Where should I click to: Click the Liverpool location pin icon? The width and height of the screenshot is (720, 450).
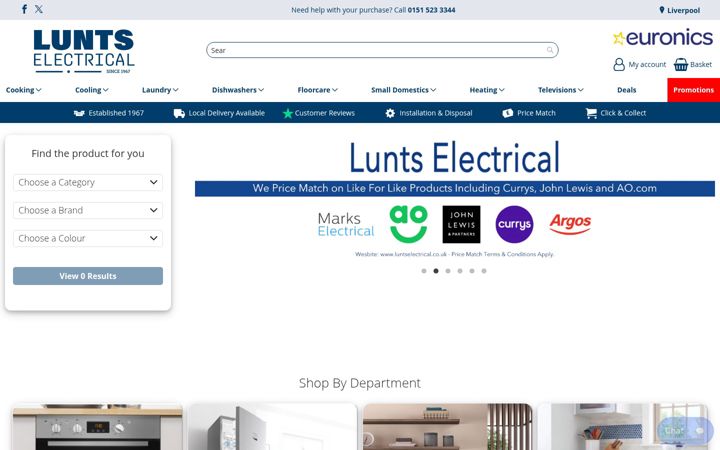(x=662, y=10)
